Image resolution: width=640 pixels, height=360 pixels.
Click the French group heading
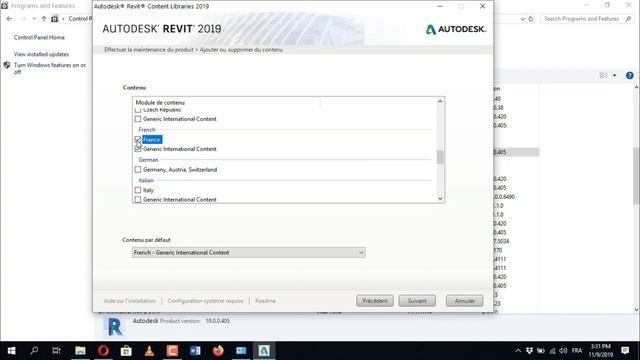coord(147,130)
